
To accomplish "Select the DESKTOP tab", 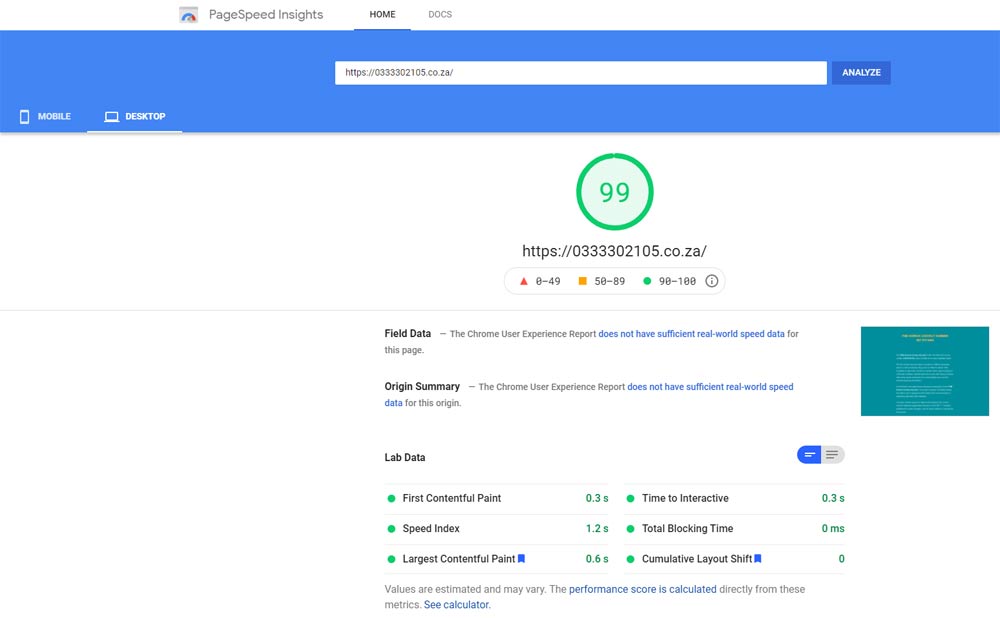I will click(135, 117).
